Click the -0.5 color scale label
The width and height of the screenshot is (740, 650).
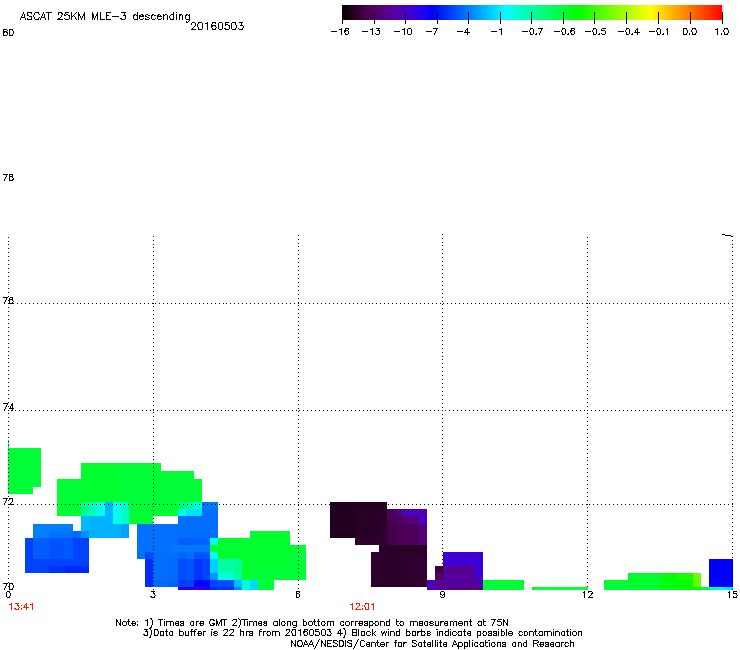[x=595, y=32]
